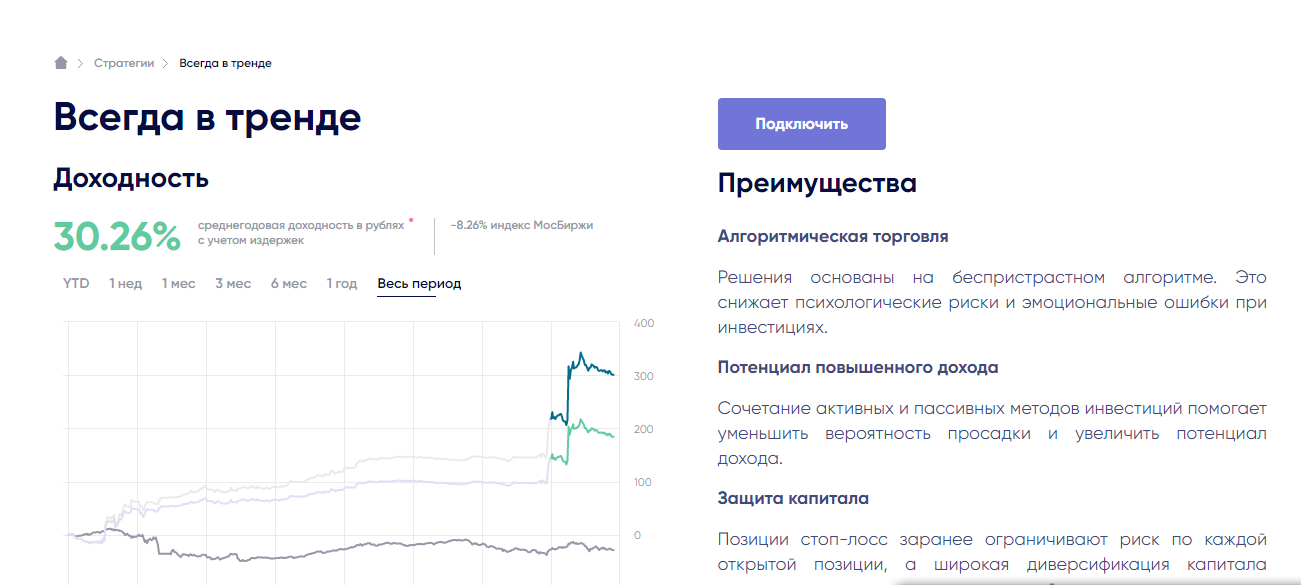The image size is (1301, 585).
Task: Click the Потенциал повышенного дохода subheading
Action: pyautogui.click(x=858, y=367)
